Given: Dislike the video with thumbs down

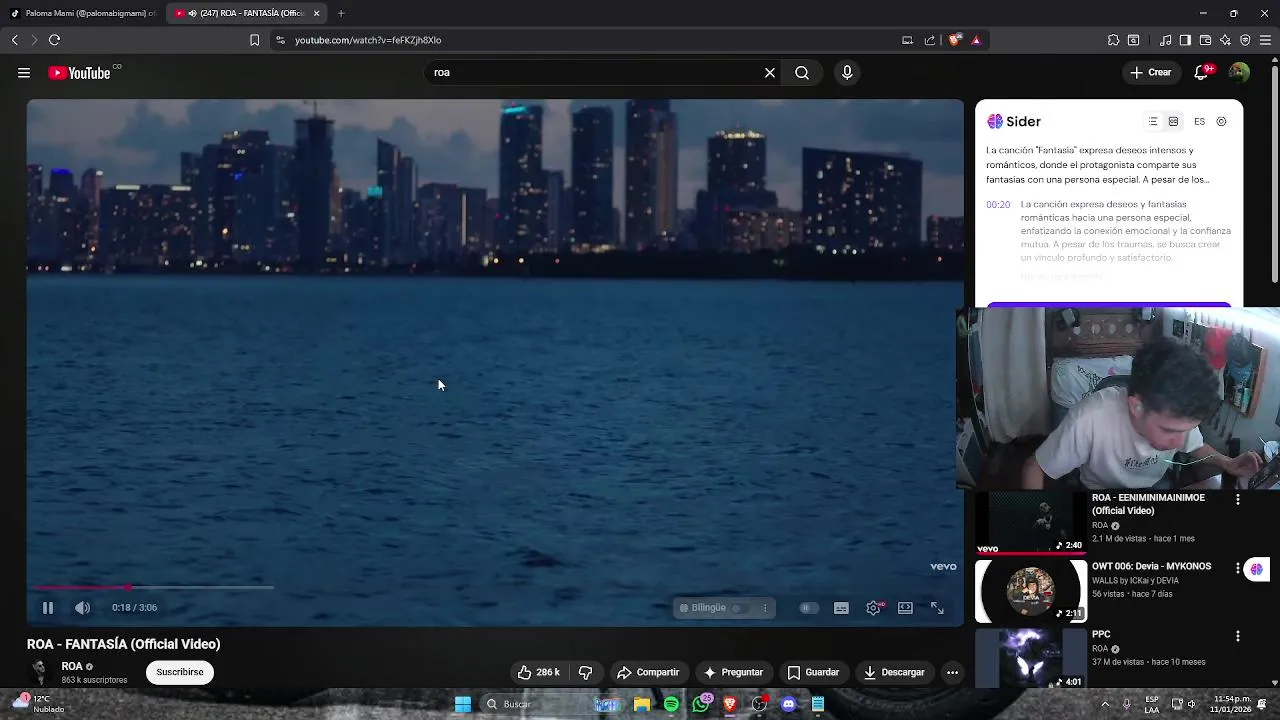Looking at the screenshot, I should pyautogui.click(x=586, y=673).
